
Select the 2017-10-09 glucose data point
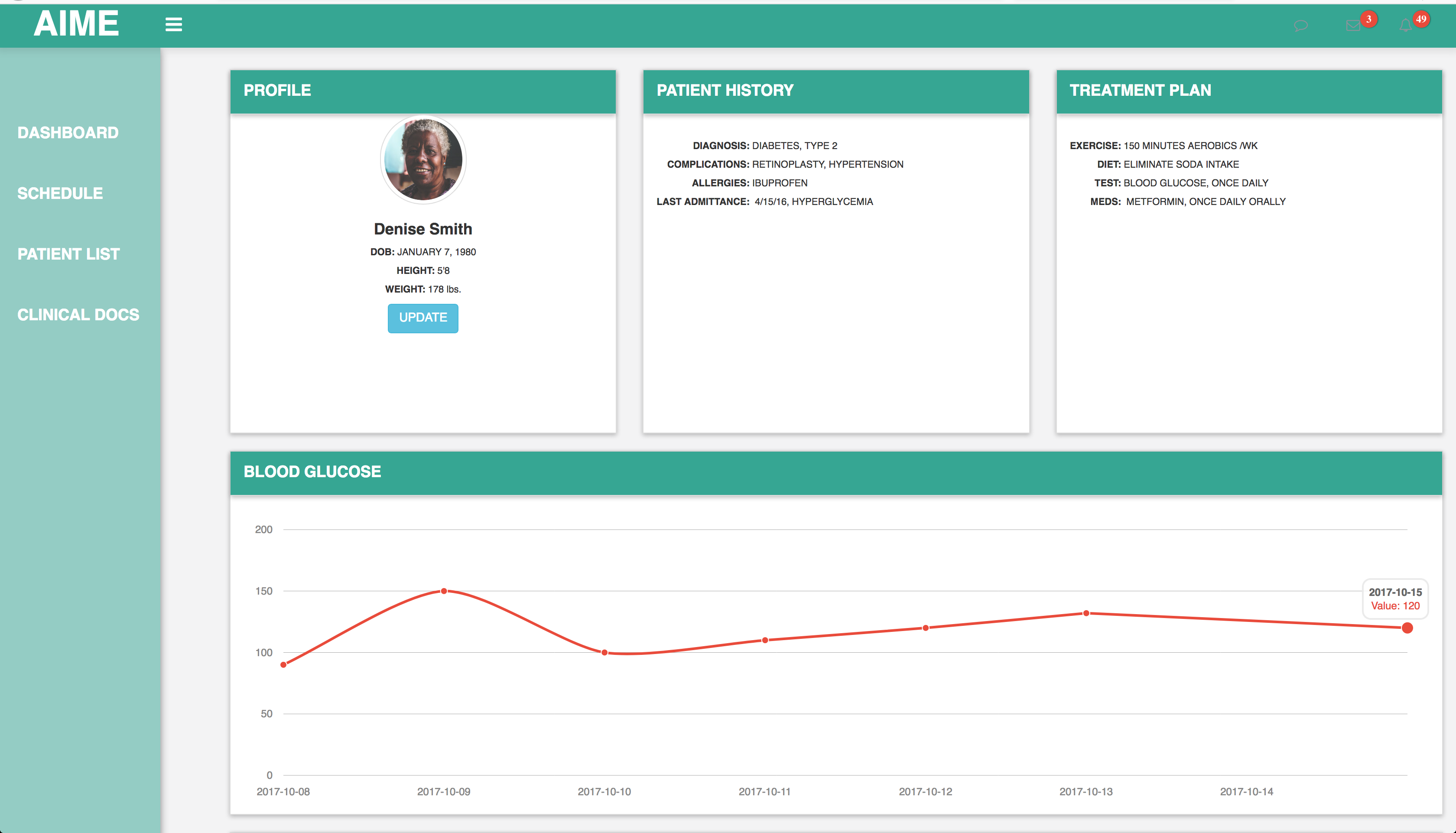(x=444, y=591)
